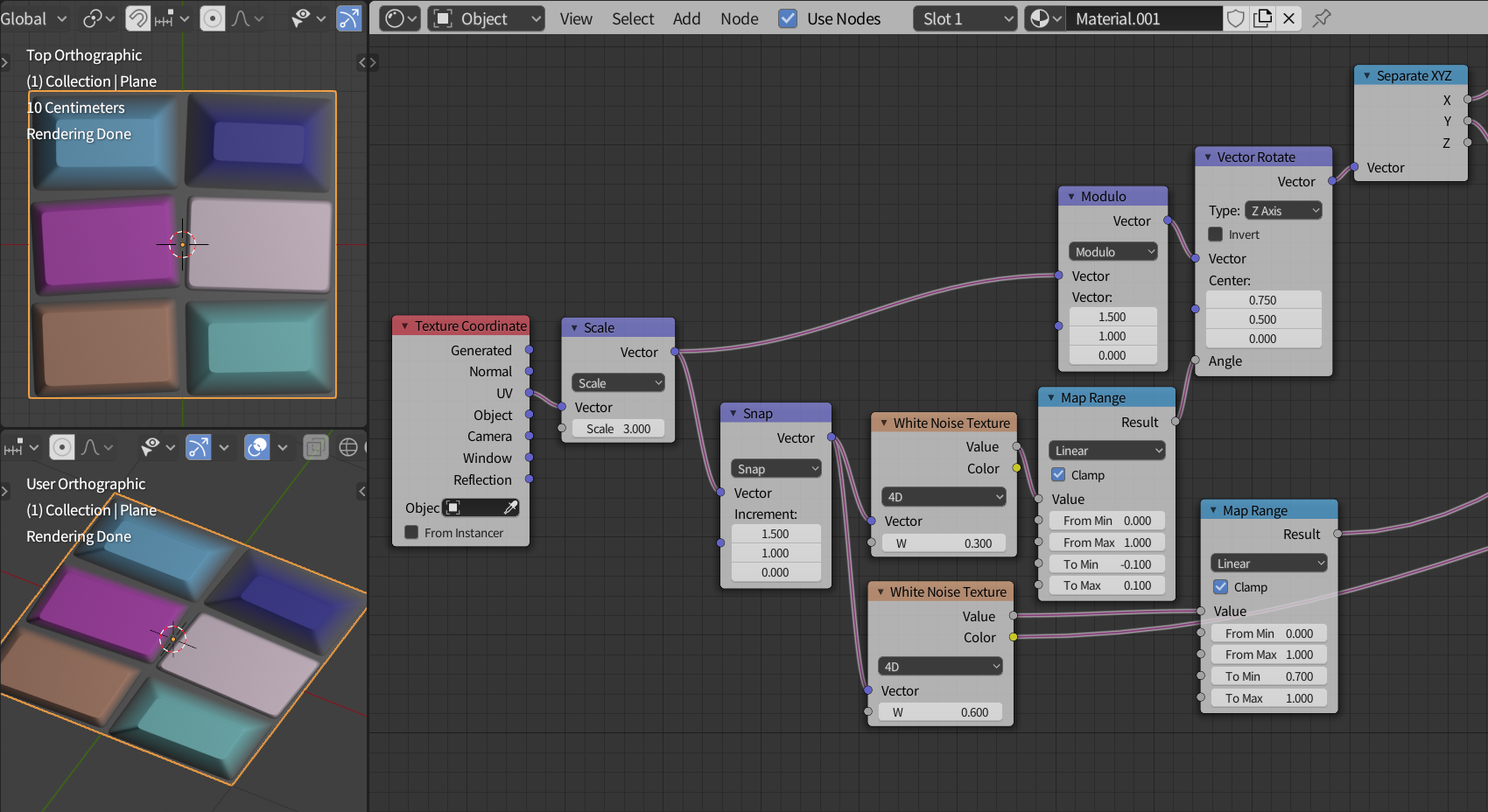Adjust the Scale 3.000 value slider

point(618,429)
